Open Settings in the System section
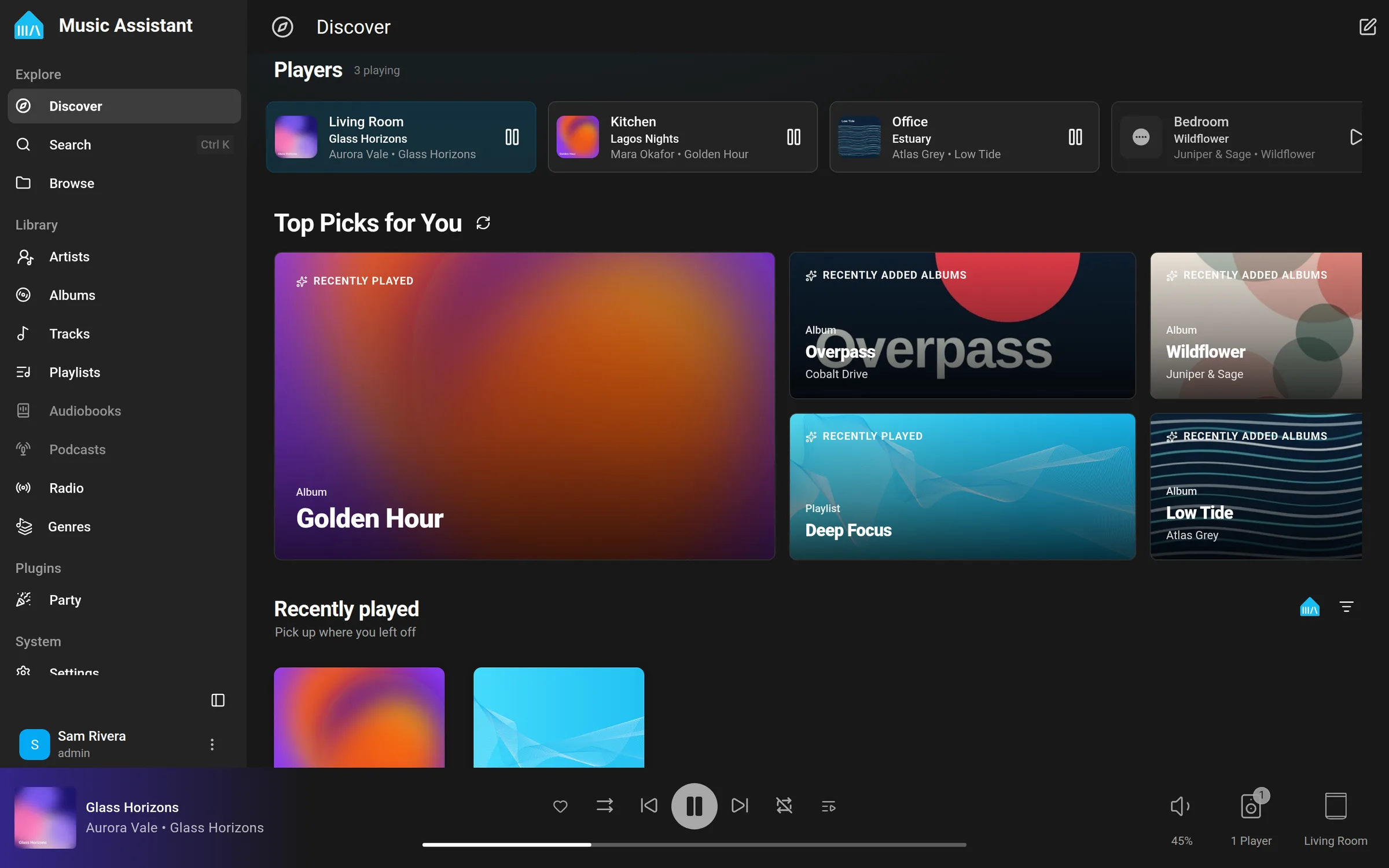Image resolution: width=1389 pixels, height=868 pixels. [124, 671]
